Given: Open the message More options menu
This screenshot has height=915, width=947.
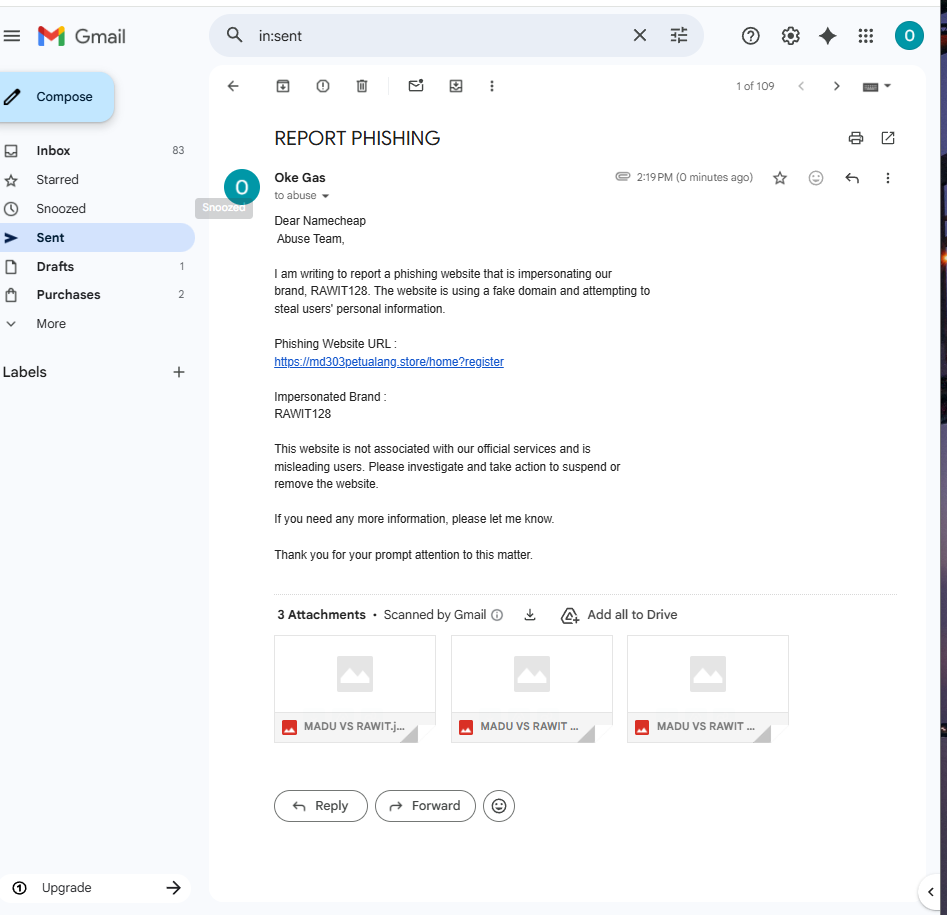Looking at the screenshot, I should (x=888, y=178).
